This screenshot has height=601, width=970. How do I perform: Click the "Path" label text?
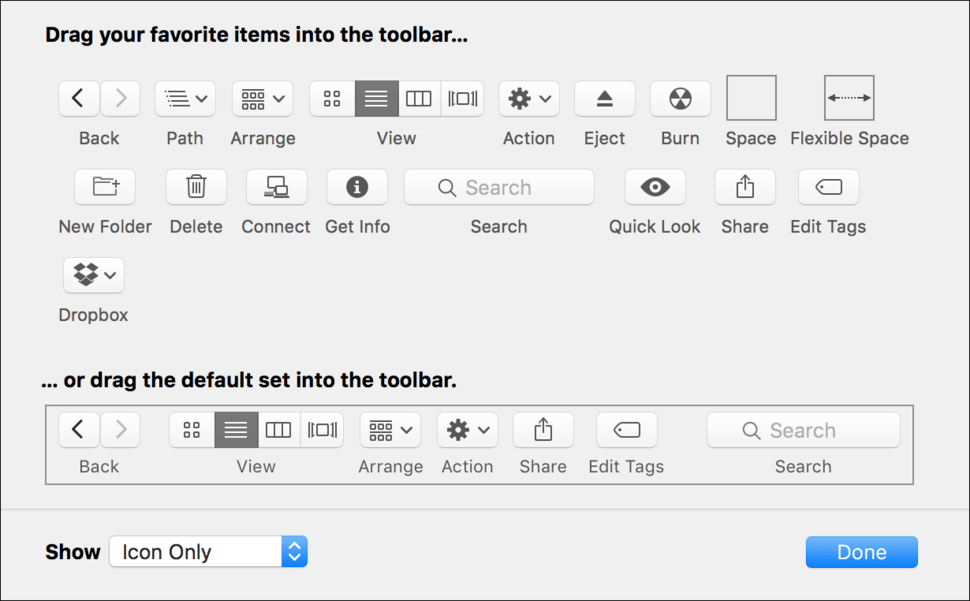coord(184,139)
